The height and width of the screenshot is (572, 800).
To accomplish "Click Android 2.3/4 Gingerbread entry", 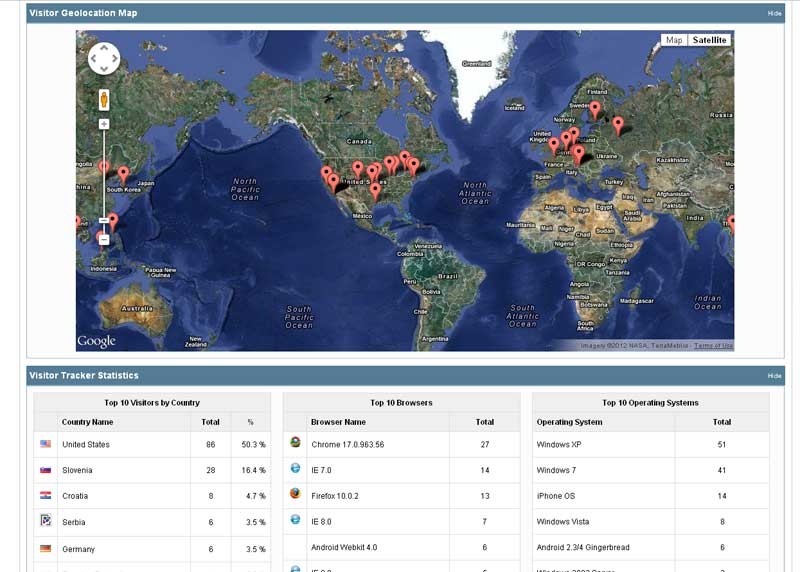I will (583, 547).
